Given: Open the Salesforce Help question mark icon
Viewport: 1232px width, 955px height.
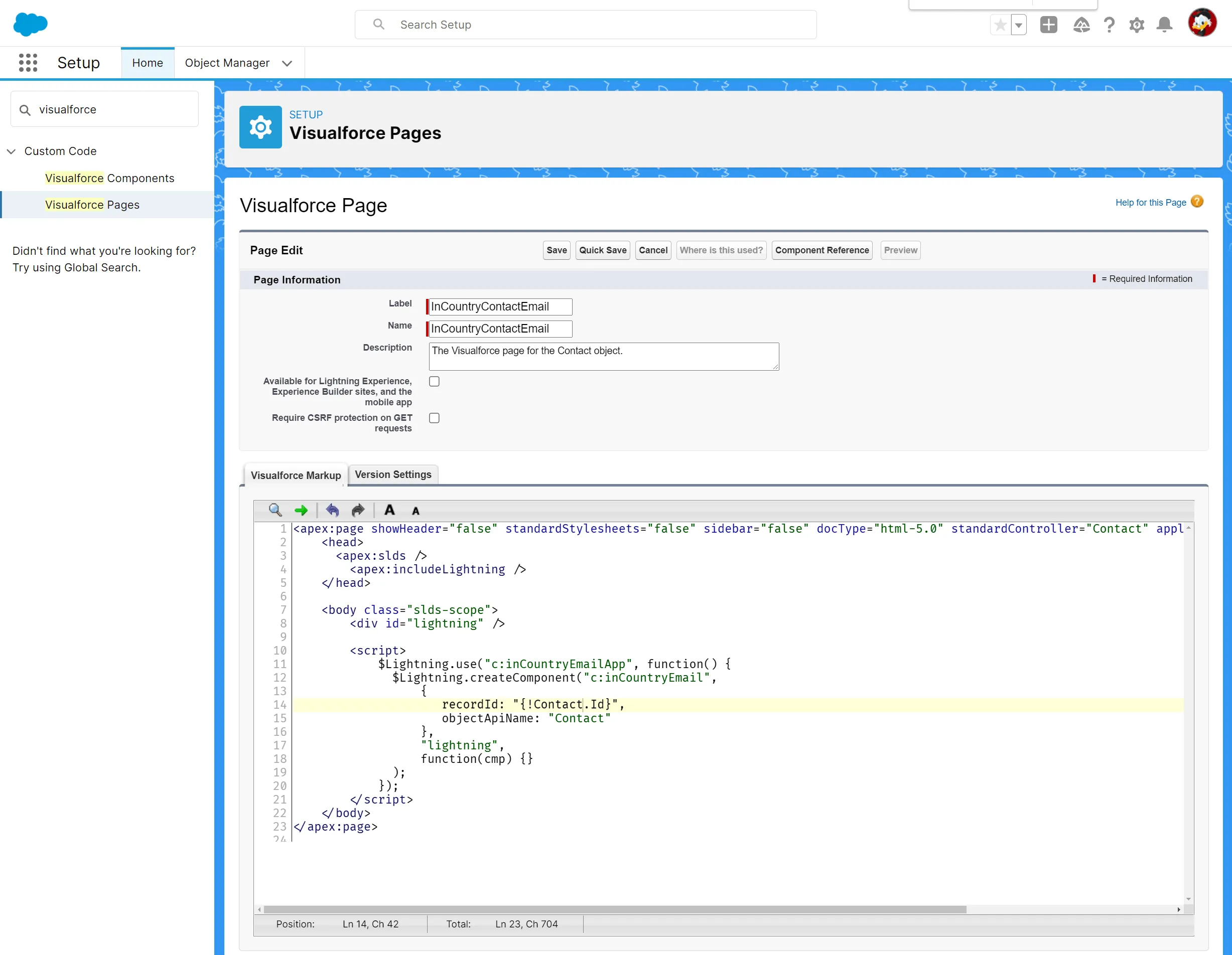Looking at the screenshot, I should click(1109, 25).
